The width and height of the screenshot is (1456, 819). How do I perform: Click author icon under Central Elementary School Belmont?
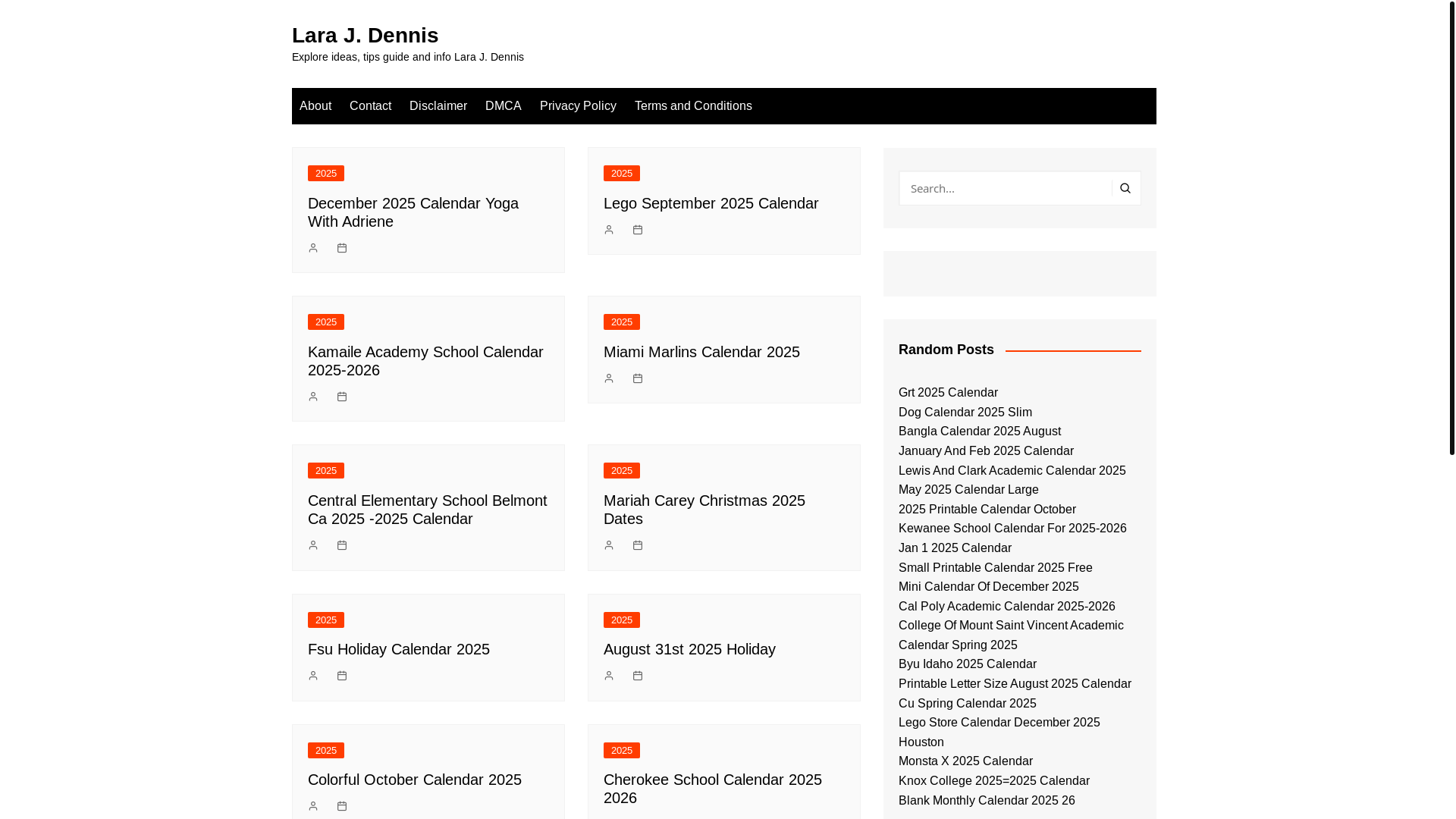coord(313,545)
